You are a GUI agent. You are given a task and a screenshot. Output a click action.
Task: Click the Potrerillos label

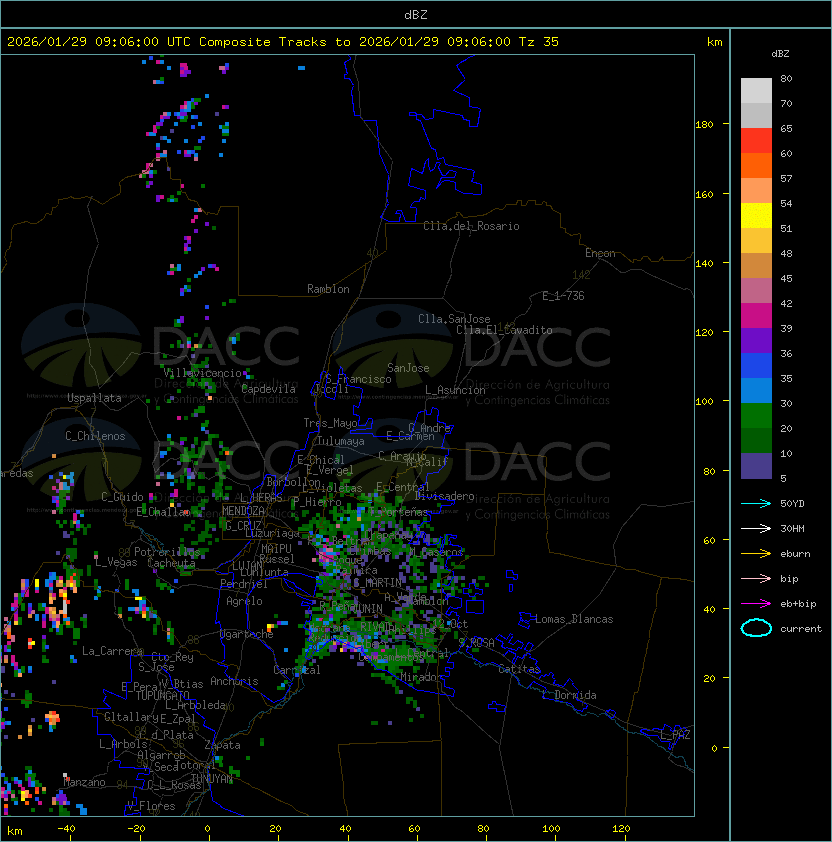tap(167, 552)
